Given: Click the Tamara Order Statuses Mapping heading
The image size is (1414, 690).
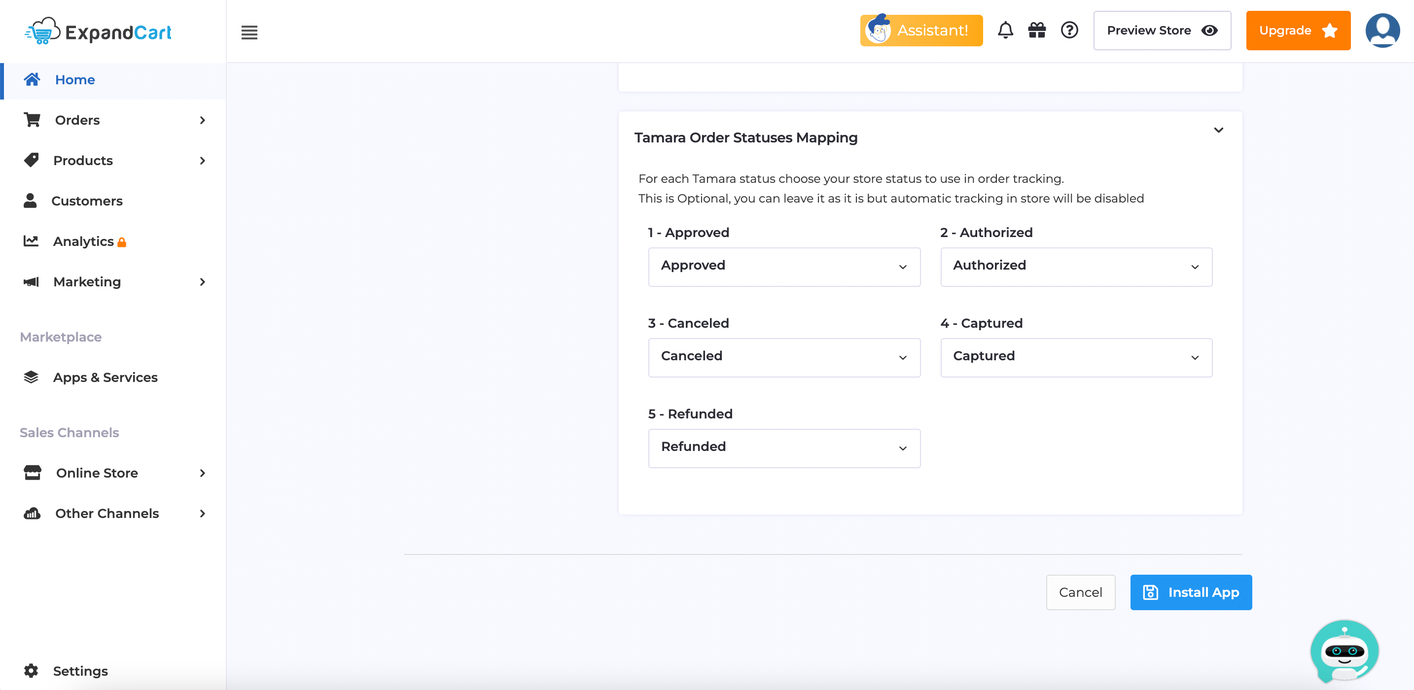Looking at the screenshot, I should 746,138.
